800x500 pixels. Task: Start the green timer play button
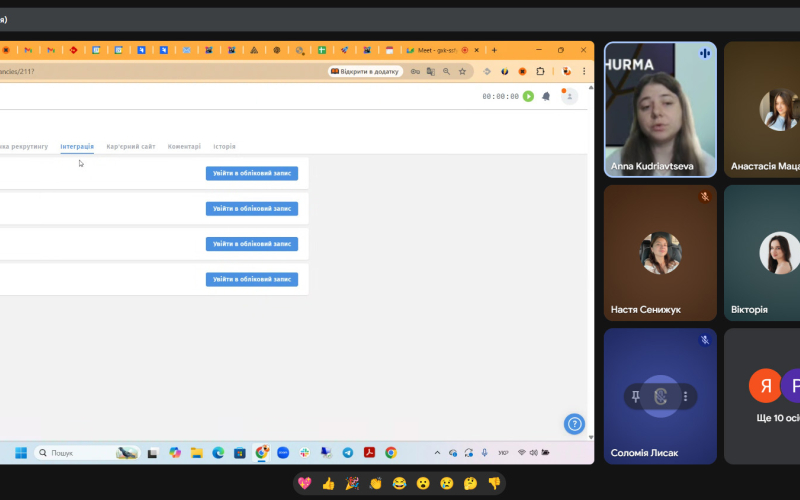[x=528, y=97]
